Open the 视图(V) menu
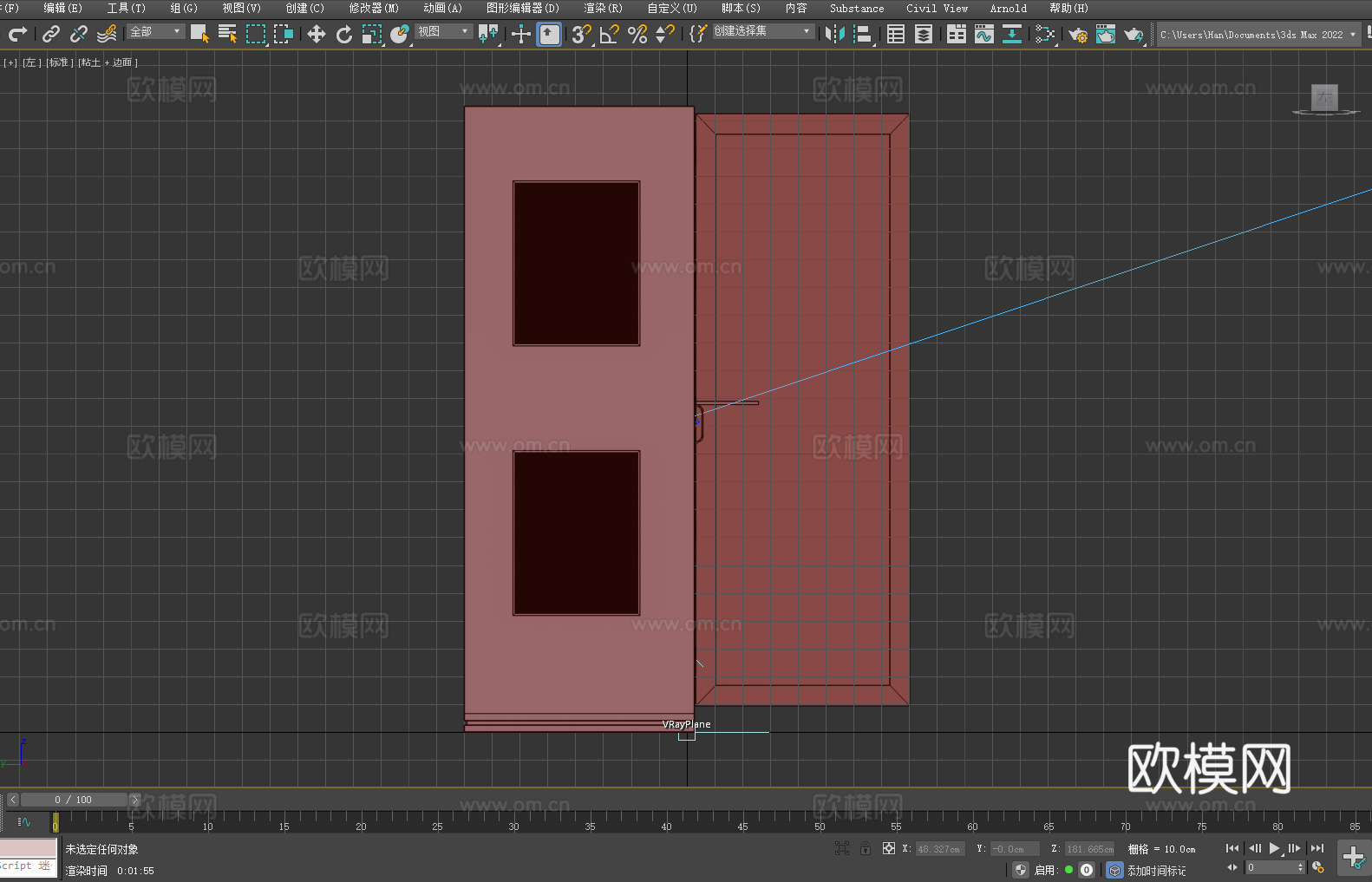The height and width of the screenshot is (882, 1372). pos(241,8)
